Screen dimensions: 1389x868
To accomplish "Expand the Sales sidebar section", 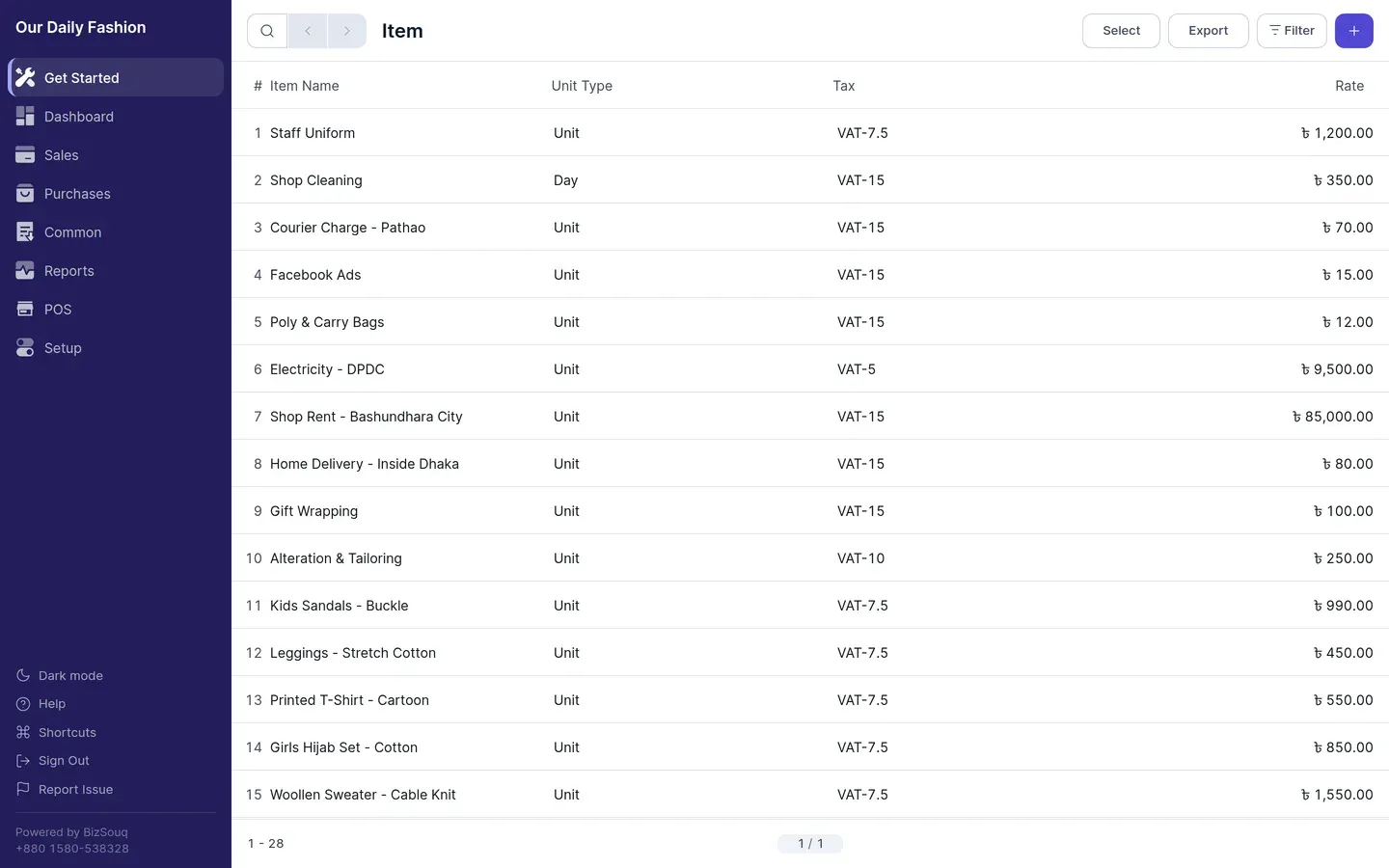I will coord(116,154).
